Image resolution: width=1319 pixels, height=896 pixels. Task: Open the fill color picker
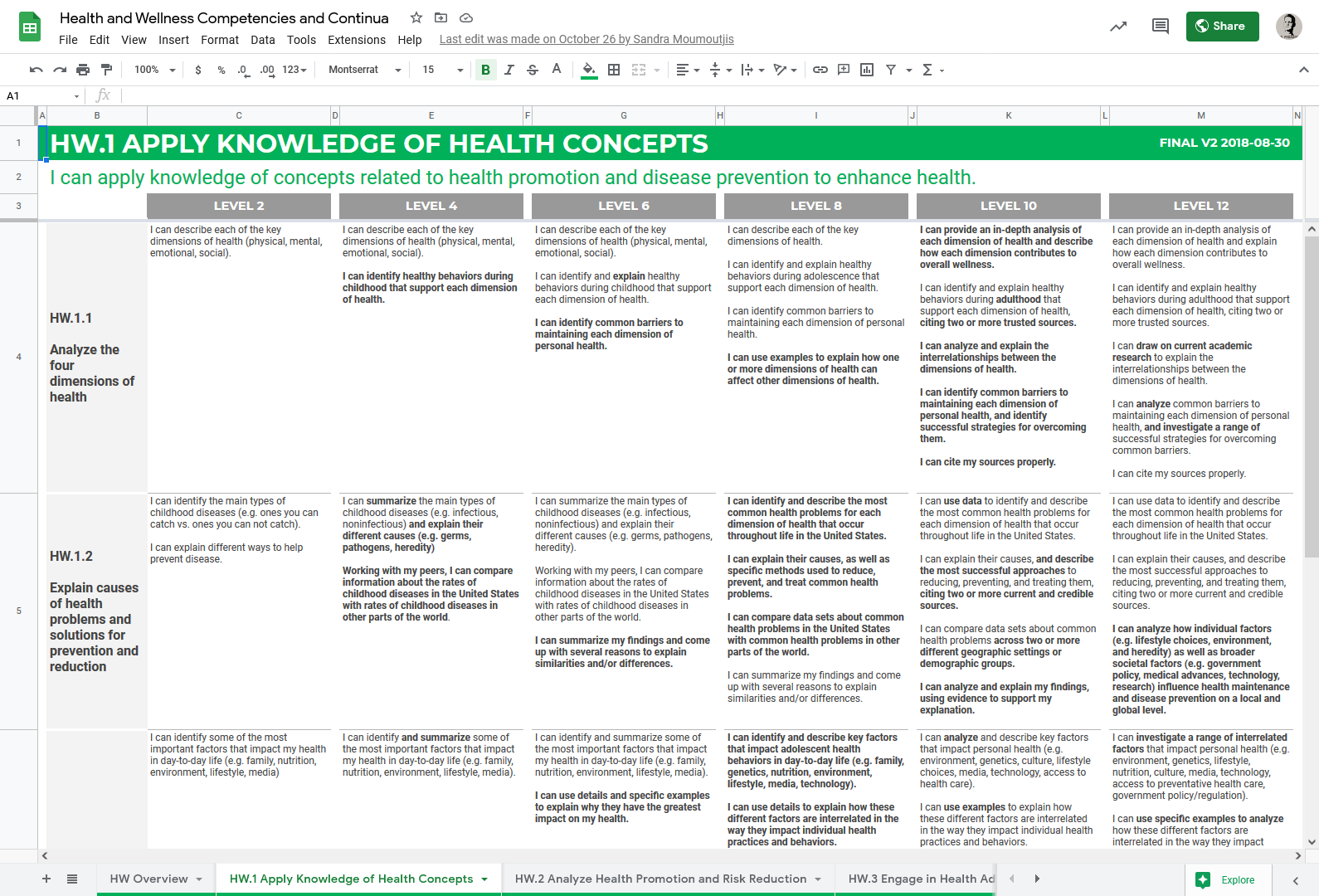click(x=589, y=70)
